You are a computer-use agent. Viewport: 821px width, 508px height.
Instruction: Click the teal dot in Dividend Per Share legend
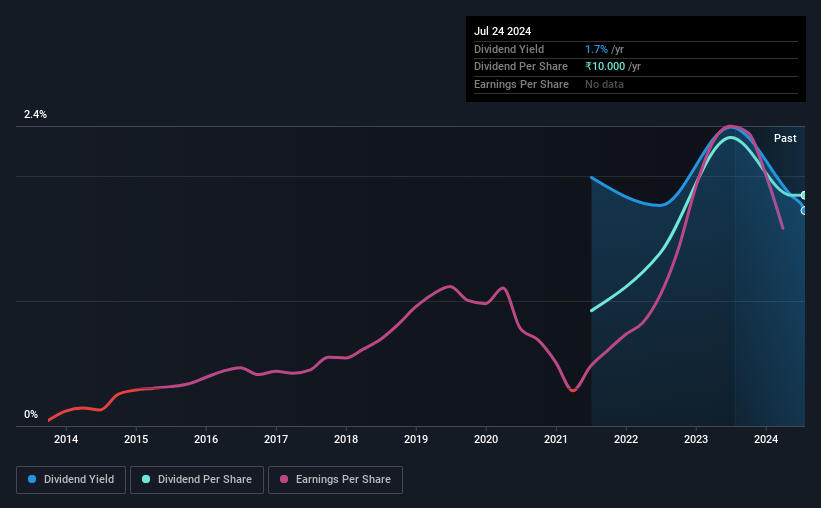tap(146, 480)
